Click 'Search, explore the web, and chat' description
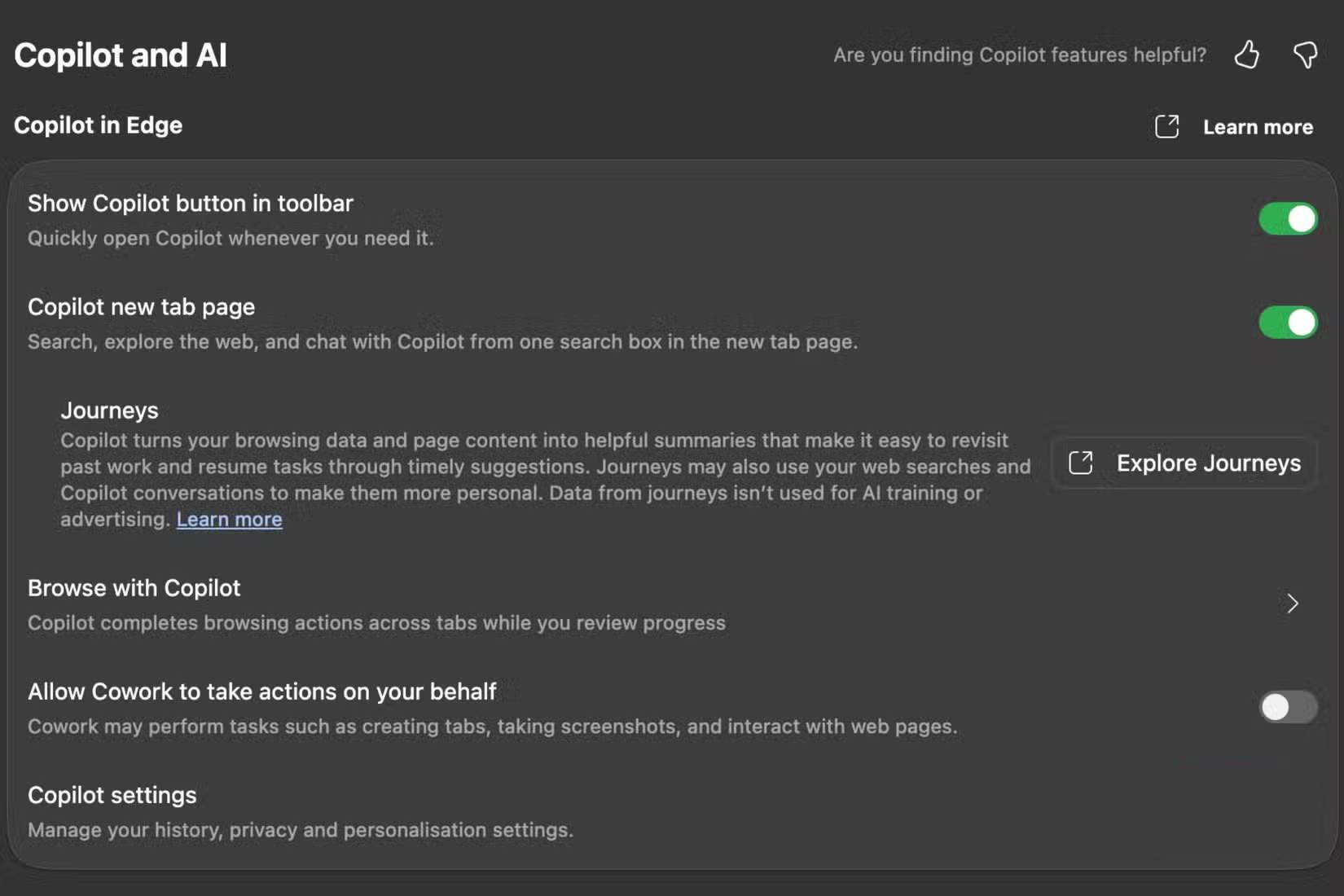Screen dimensions: 1344x896 click(x=442, y=342)
